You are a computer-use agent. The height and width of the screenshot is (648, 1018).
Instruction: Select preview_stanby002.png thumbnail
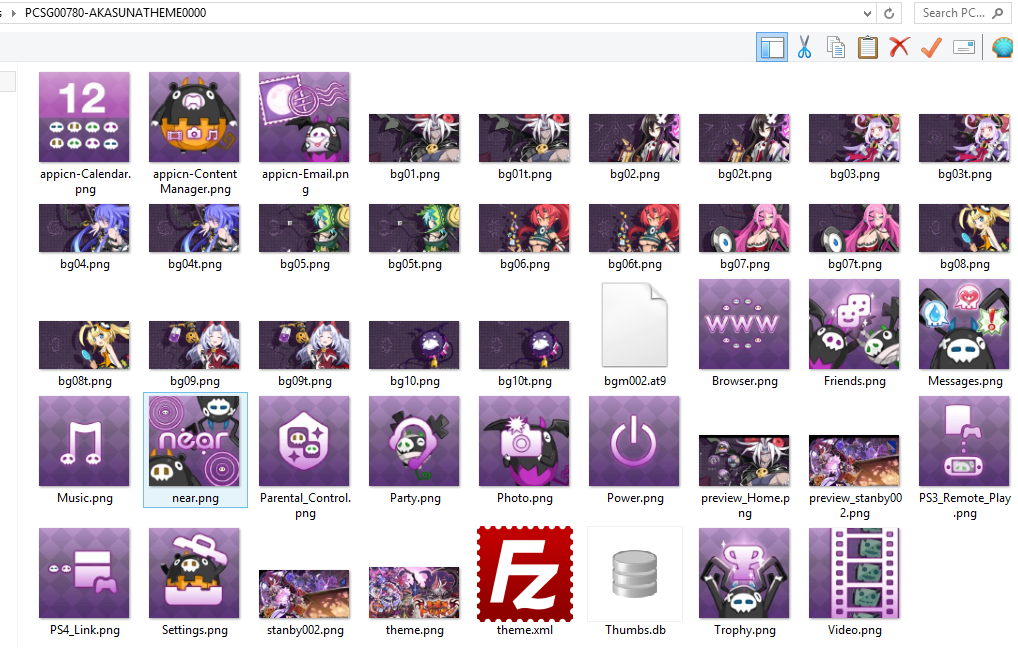854,461
